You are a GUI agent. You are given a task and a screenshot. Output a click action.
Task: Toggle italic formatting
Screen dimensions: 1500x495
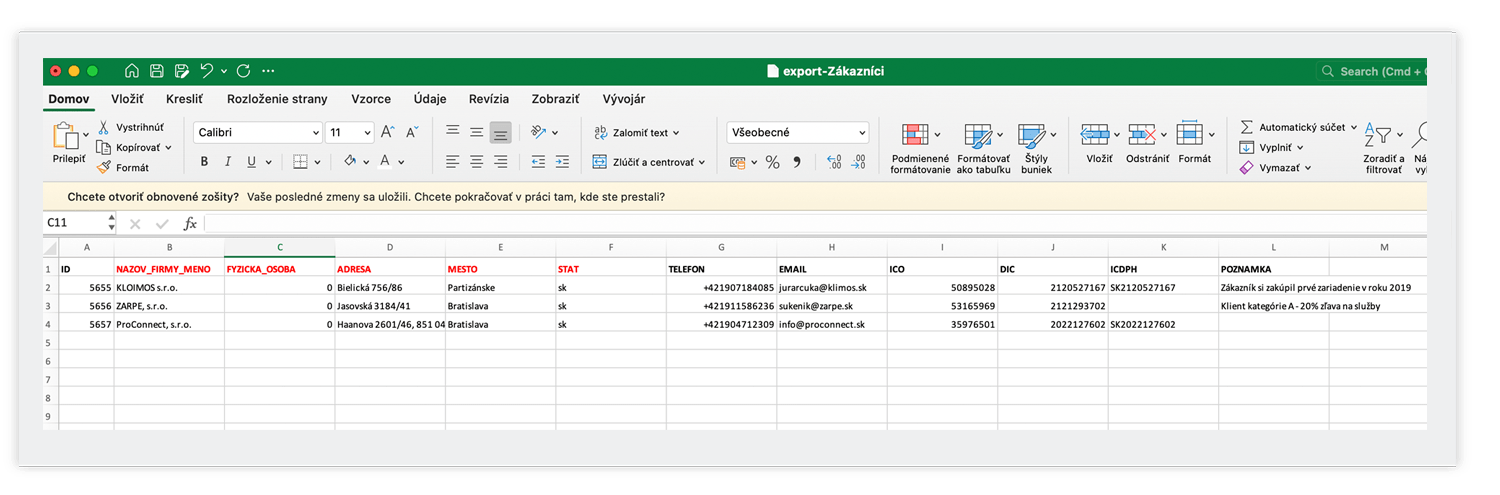(228, 162)
